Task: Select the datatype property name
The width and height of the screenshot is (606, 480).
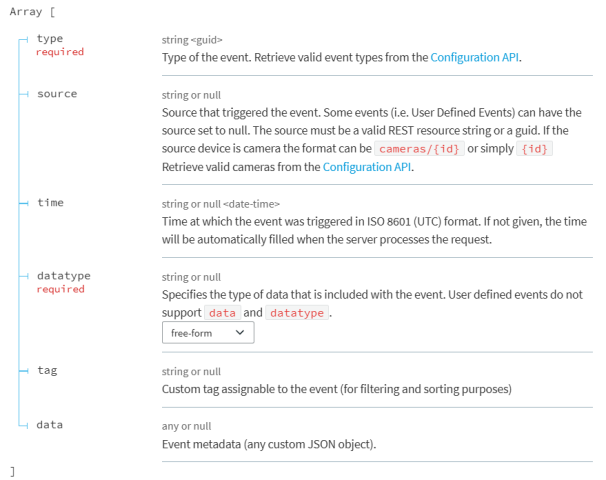Action: click(x=63, y=274)
